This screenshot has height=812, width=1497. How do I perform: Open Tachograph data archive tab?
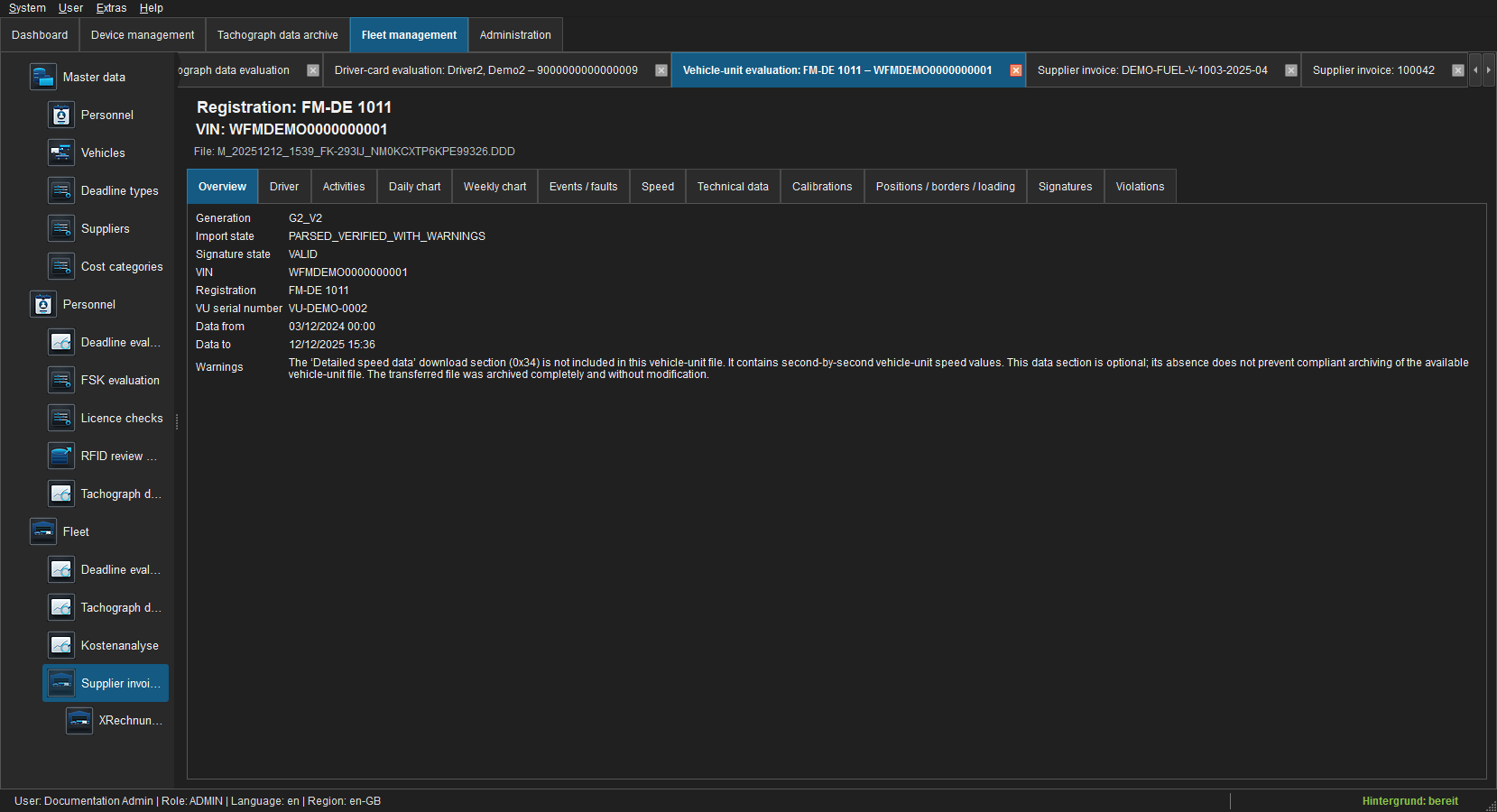(278, 35)
